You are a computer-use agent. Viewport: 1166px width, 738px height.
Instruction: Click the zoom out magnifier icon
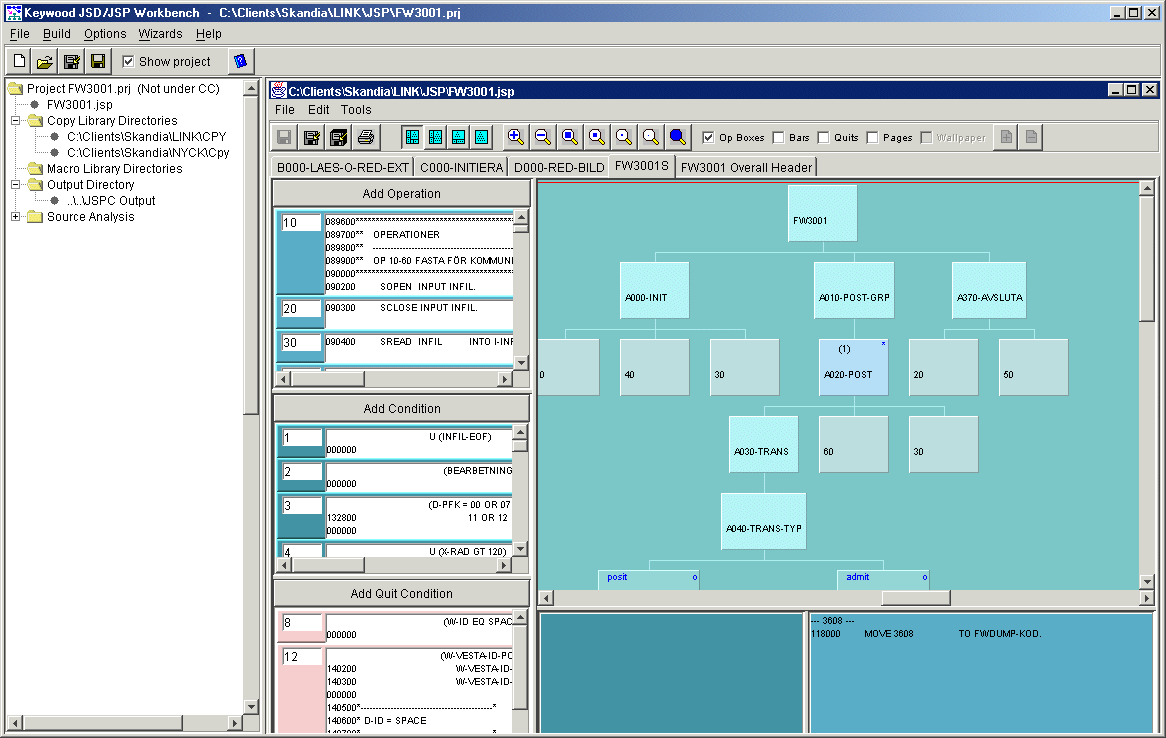[x=542, y=137]
